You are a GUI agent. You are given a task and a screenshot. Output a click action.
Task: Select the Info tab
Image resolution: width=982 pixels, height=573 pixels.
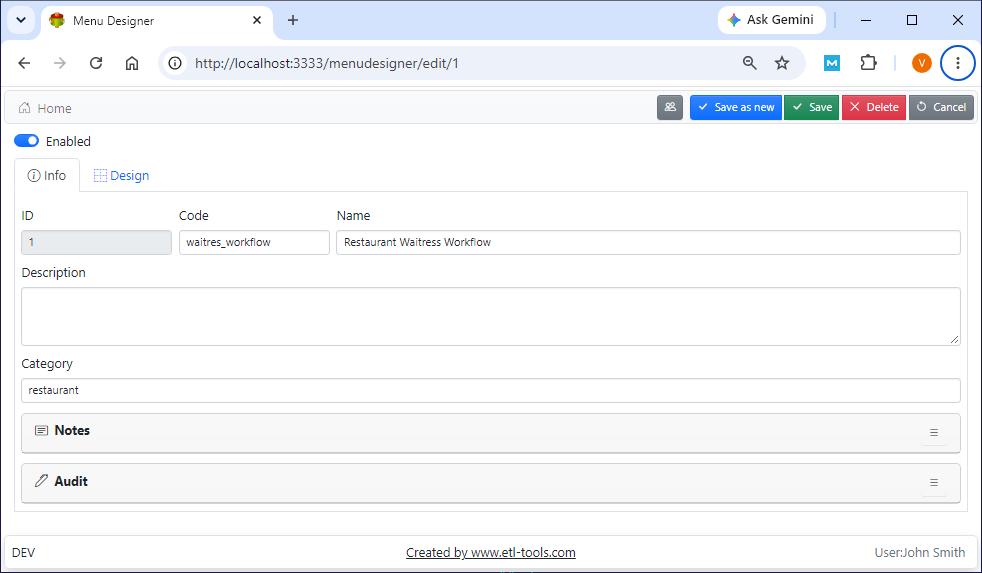(47, 175)
